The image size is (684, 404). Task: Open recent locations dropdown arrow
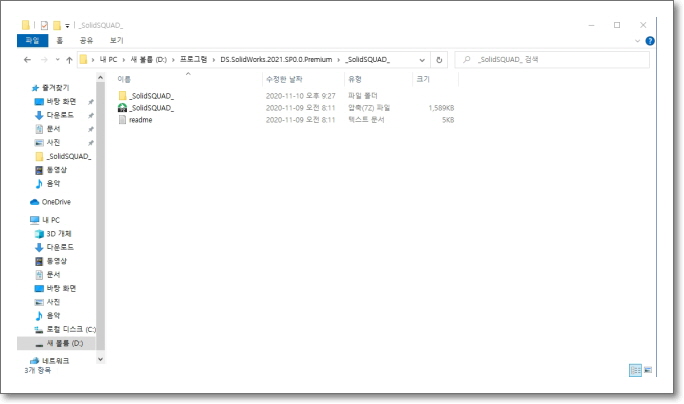coord(57,60)
